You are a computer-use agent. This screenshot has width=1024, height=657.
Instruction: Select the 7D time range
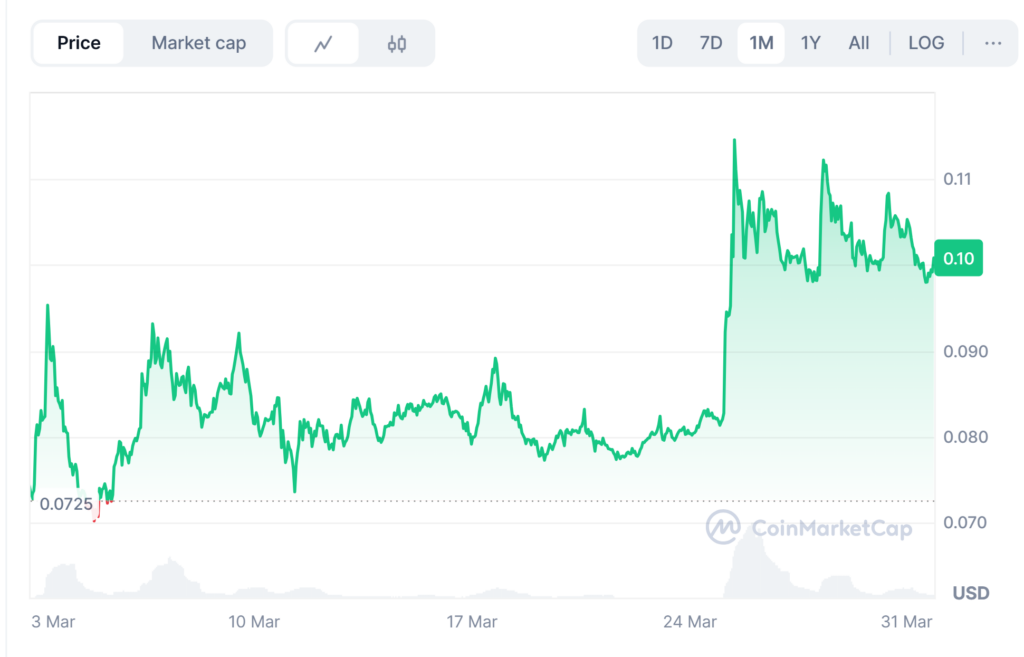tap(711, 43)
